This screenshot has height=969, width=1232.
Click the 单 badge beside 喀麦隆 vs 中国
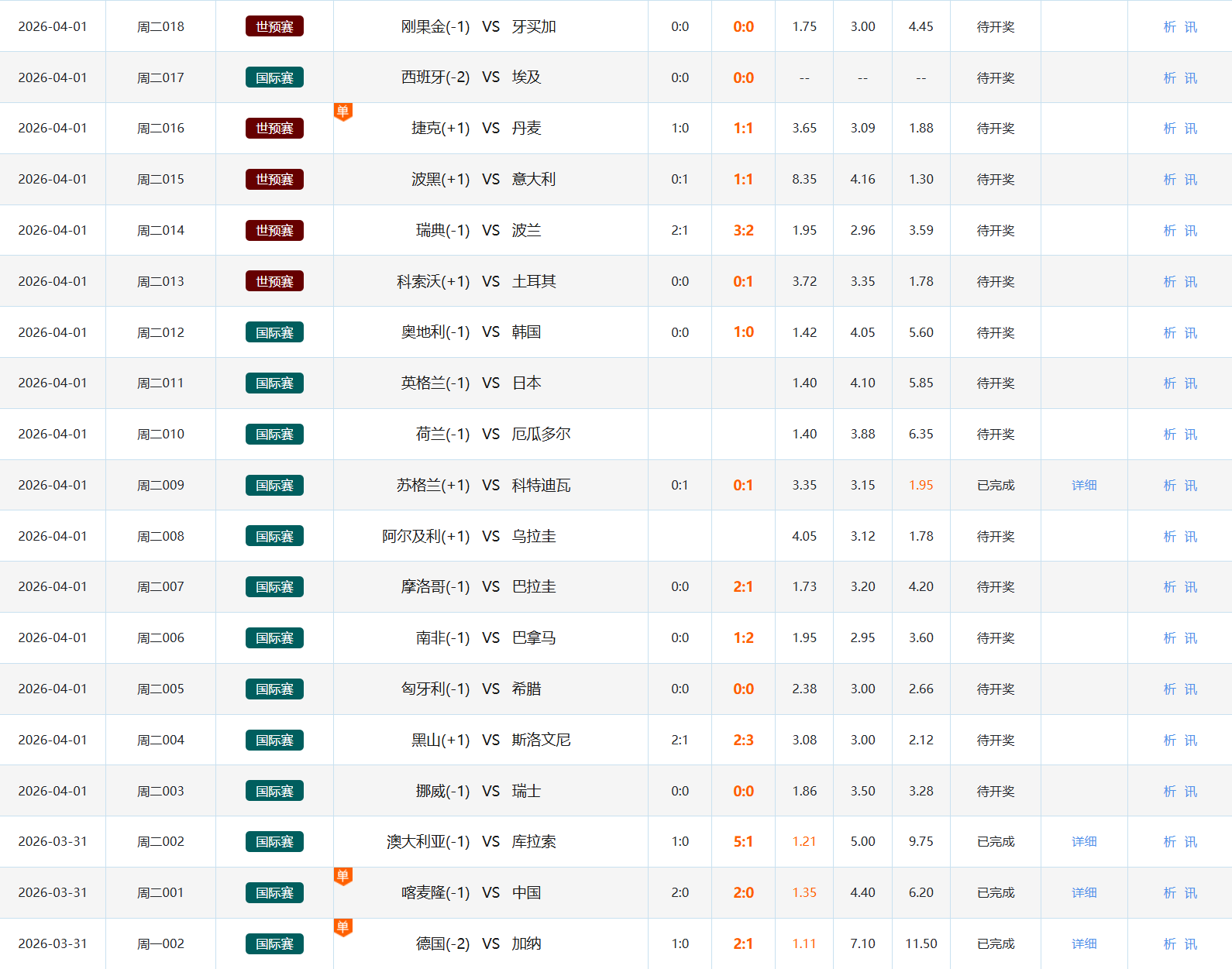[342, 876]
